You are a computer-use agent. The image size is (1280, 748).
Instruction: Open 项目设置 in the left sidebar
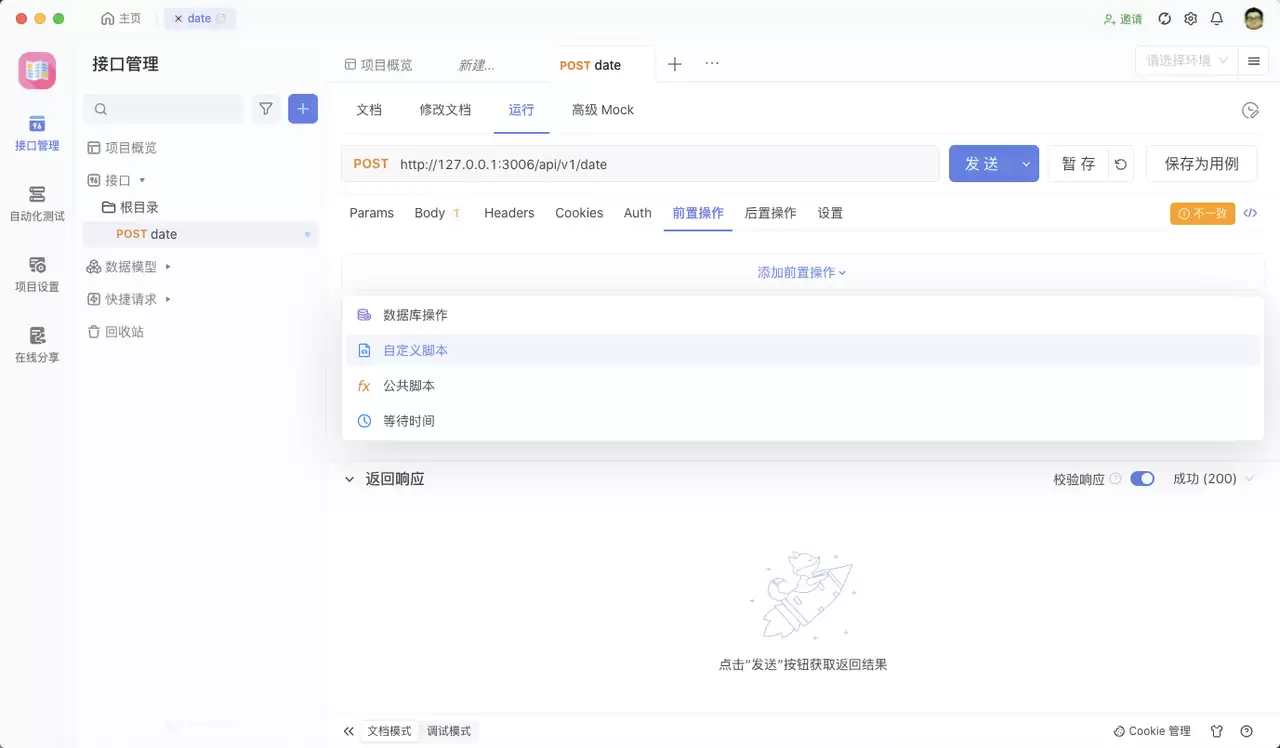click(x=37, y=274)
